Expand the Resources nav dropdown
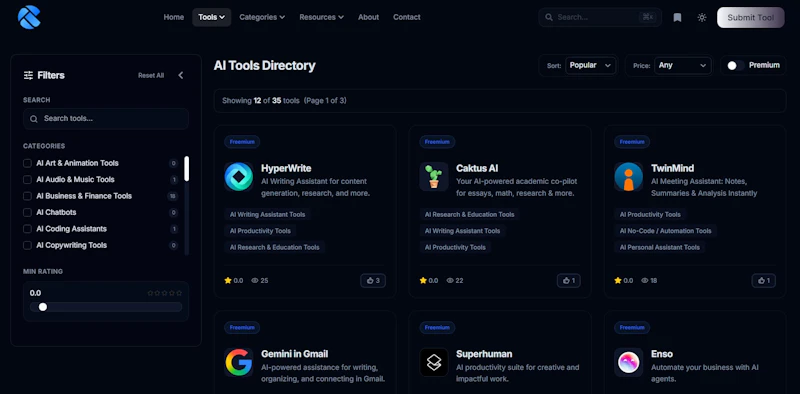 pyautogui.click(x=321, y=17)
